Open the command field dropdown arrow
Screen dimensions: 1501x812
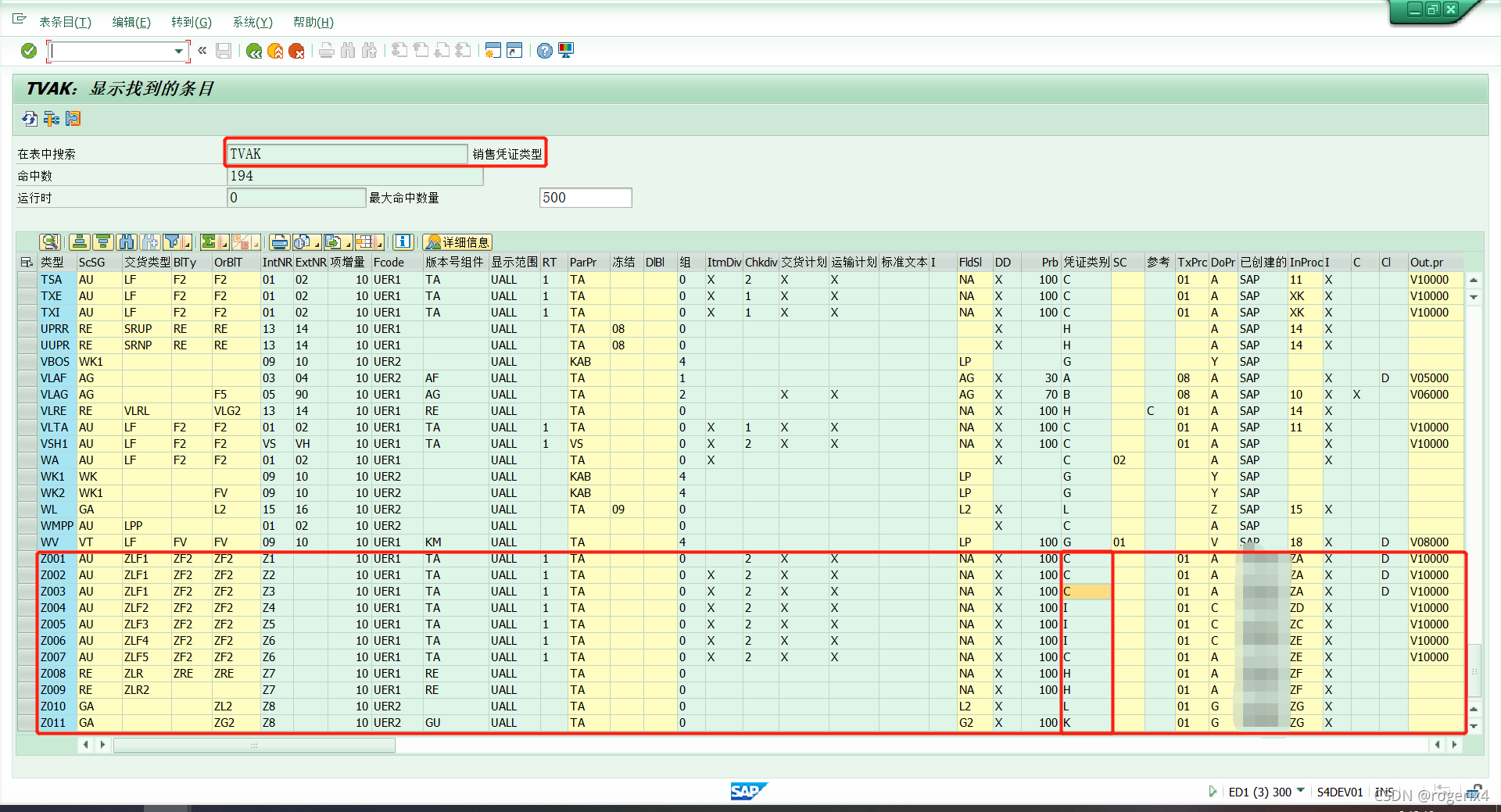tap(179, 52)
